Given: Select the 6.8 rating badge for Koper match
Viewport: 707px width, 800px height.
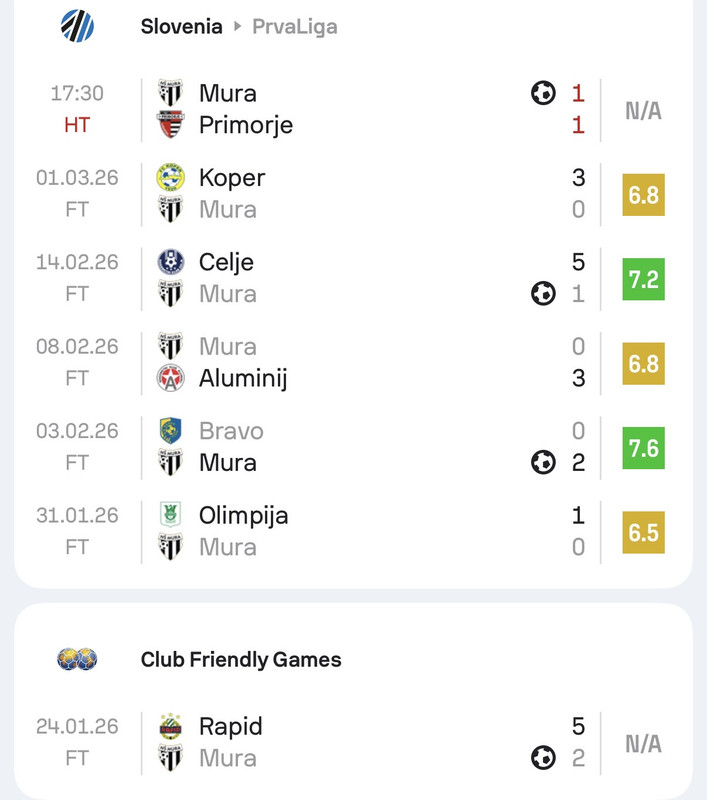Looking at the screenshot, I should [643, 194].
